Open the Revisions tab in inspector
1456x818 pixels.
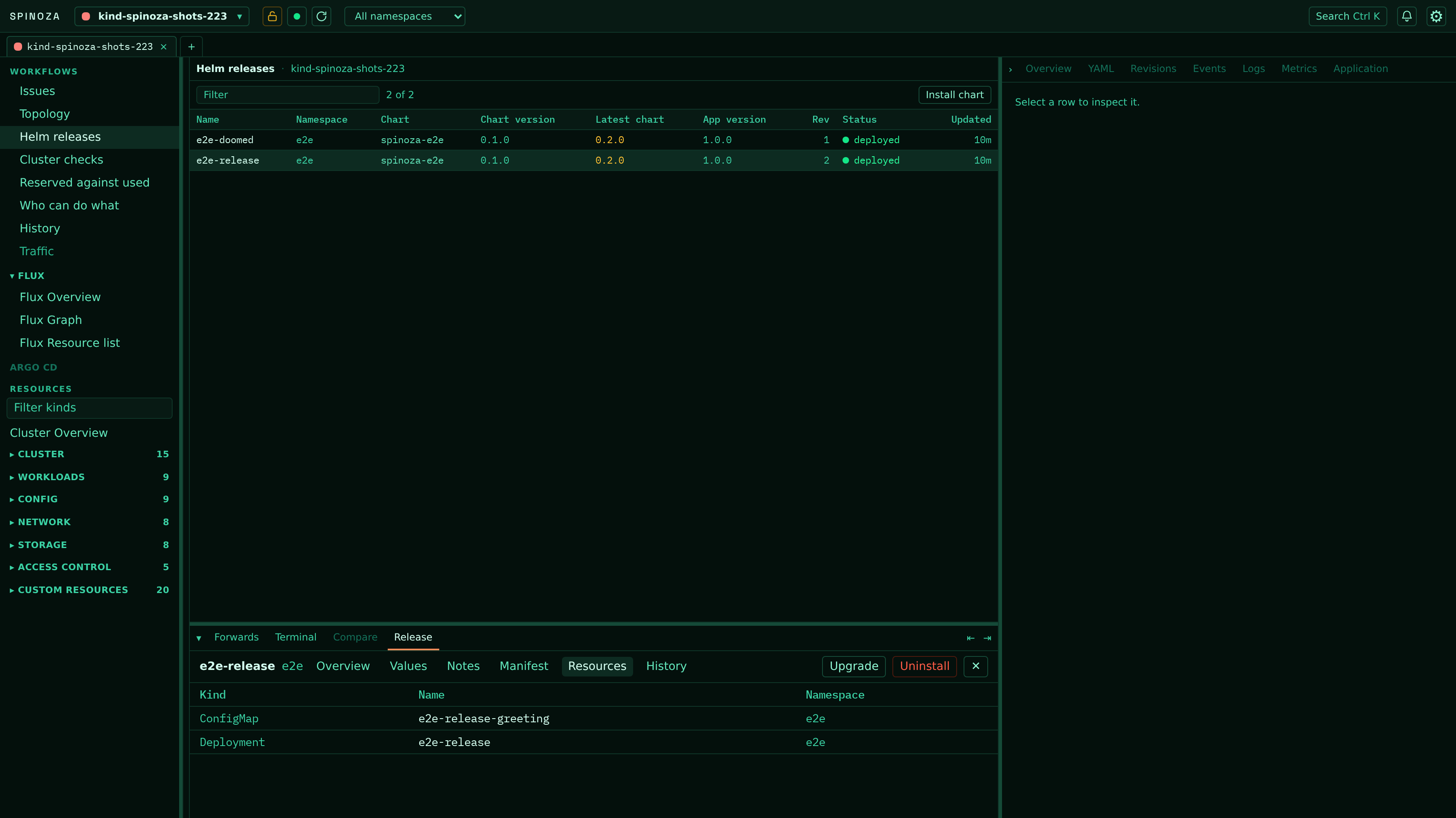(1153, 69)
